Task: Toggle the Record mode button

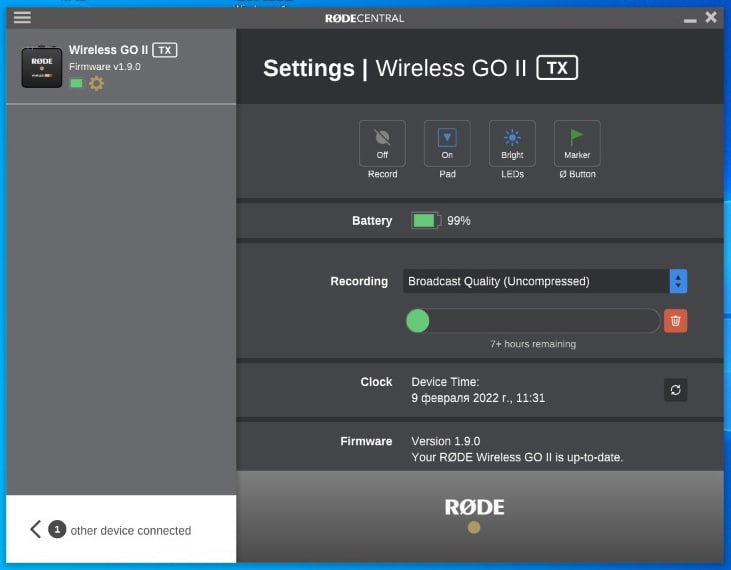Action: click(x=382, y=144)
